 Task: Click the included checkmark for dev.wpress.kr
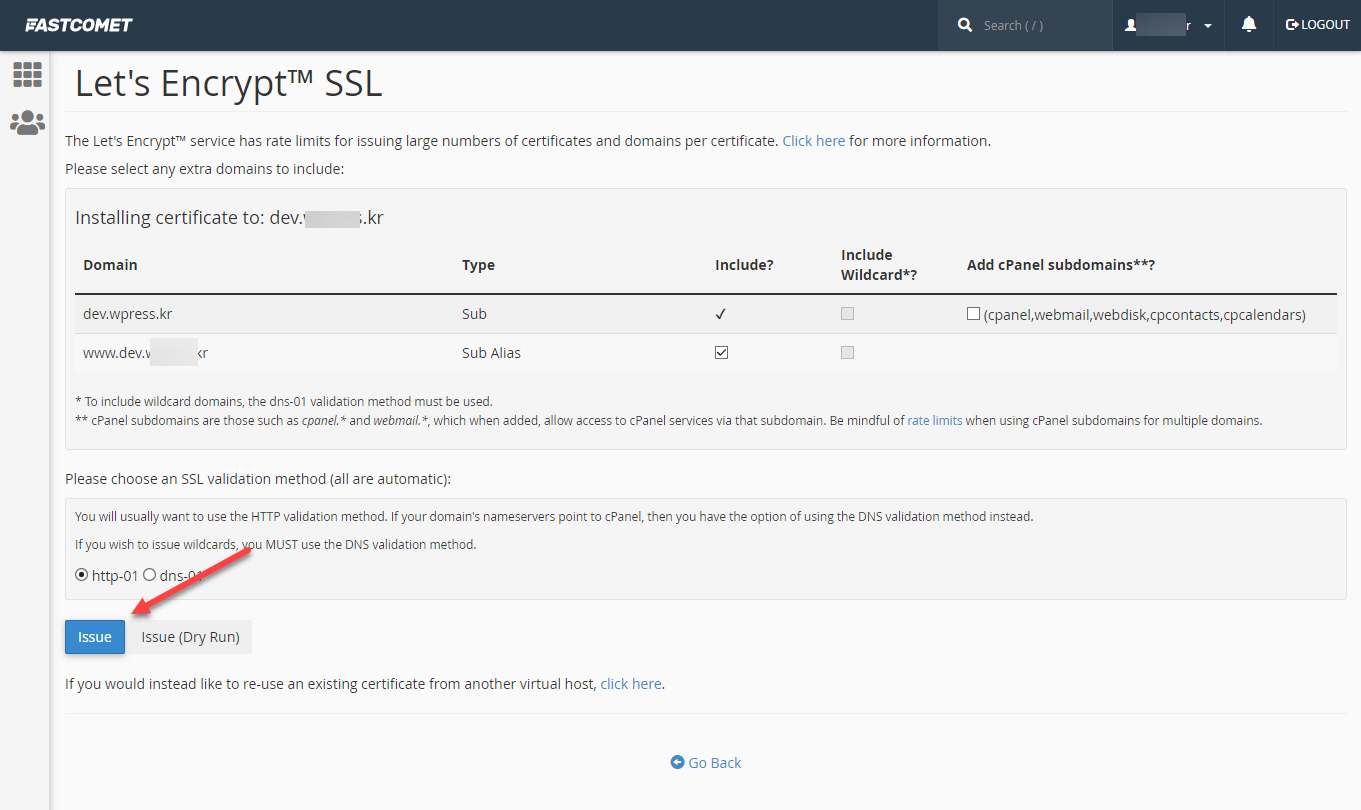click(x=721, y=314)
